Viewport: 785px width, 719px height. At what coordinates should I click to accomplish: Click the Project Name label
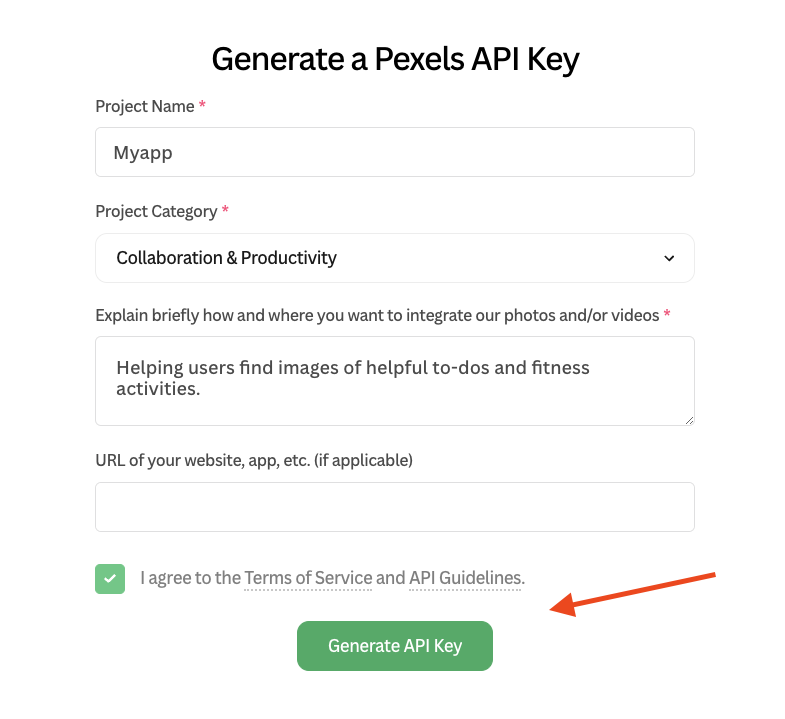pos(145,106)
